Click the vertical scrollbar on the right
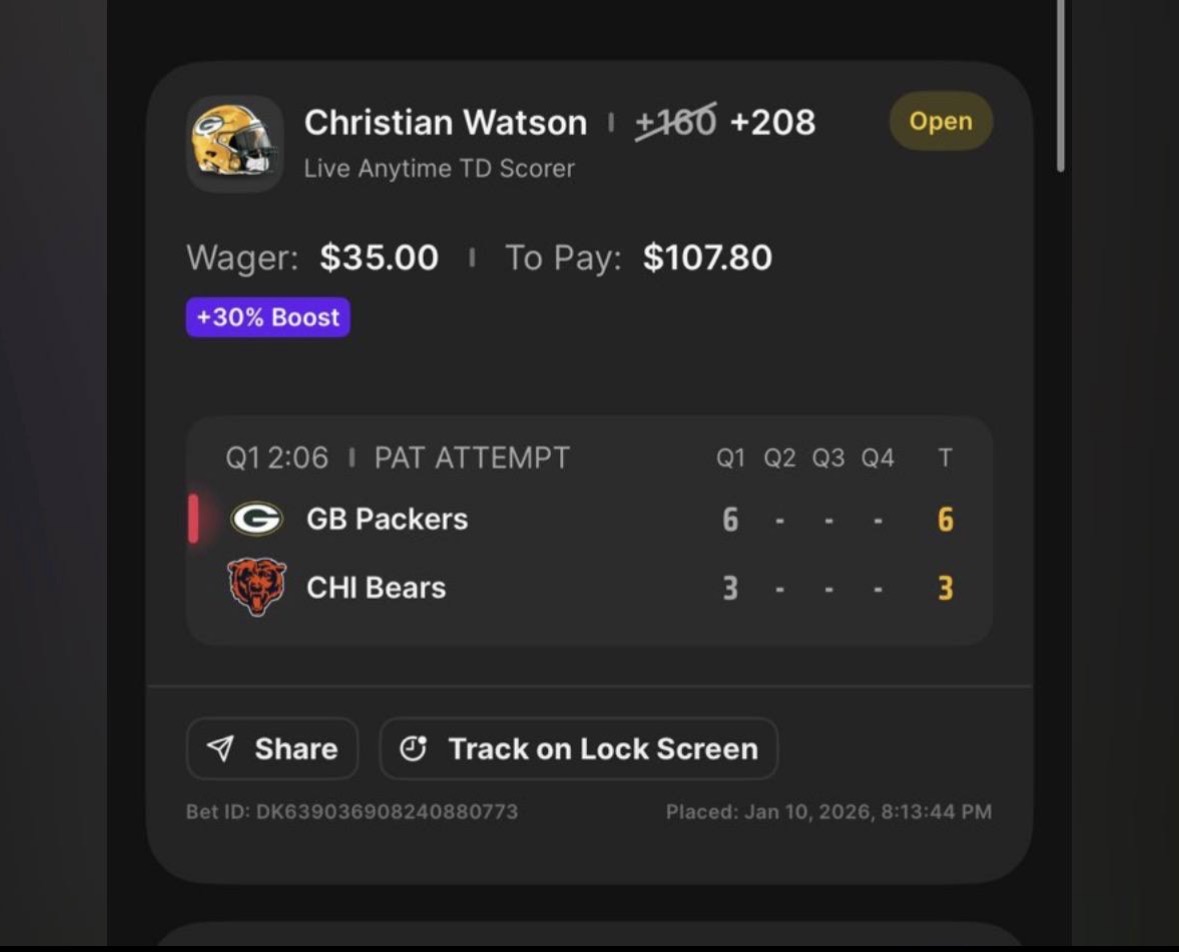The image size is (1179, 952). tap(1060, 85)
